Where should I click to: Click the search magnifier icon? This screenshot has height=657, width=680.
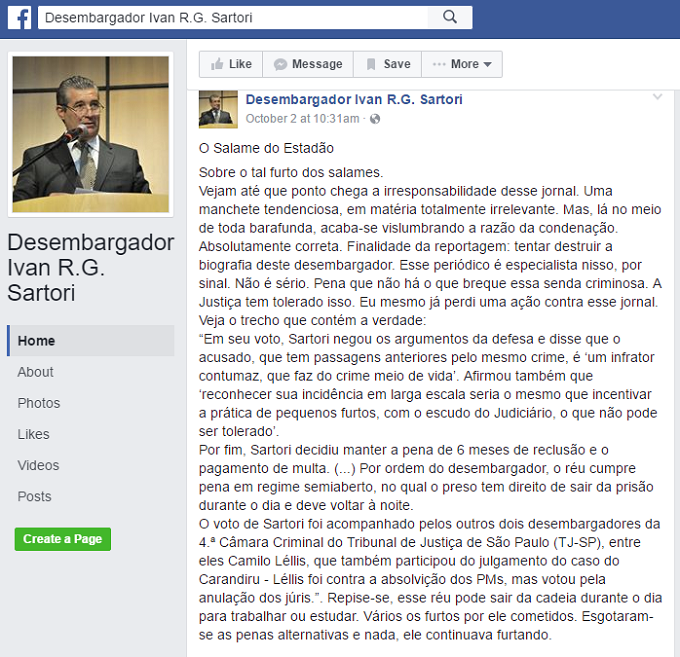pos(450,17)
